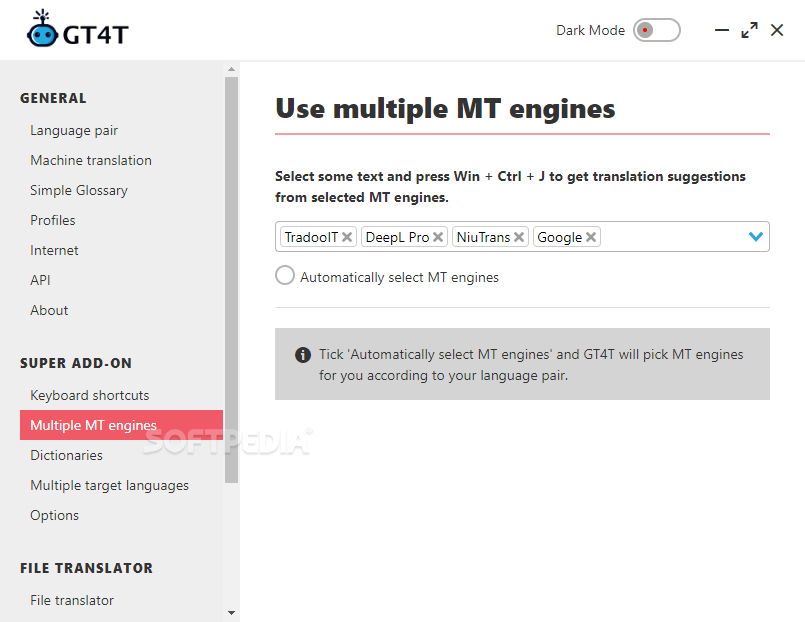Click the Google engine tag label
Viewport: 805px width, 622px height.
pyautogui.click(x=559, y=237)
